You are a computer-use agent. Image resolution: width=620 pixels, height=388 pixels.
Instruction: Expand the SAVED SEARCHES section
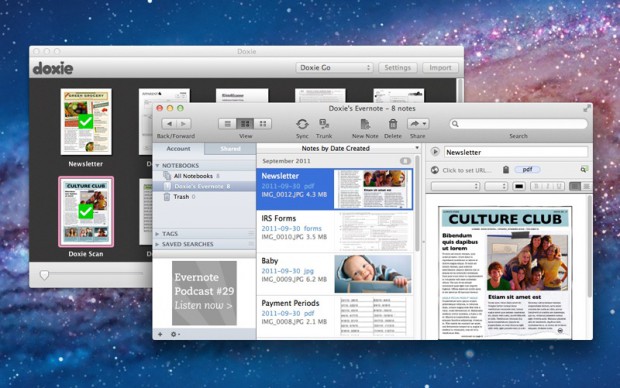click(157, 244)
